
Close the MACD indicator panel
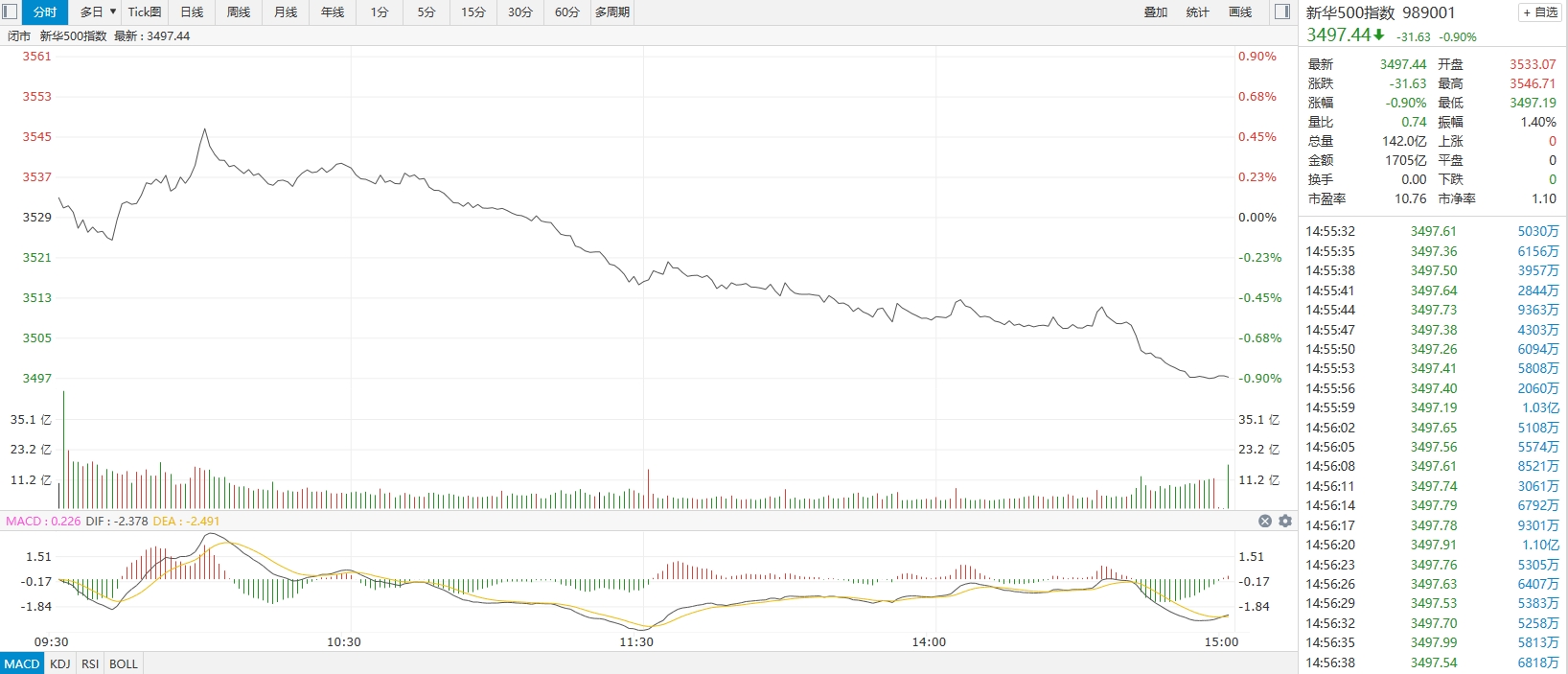tap(1265, 521)
